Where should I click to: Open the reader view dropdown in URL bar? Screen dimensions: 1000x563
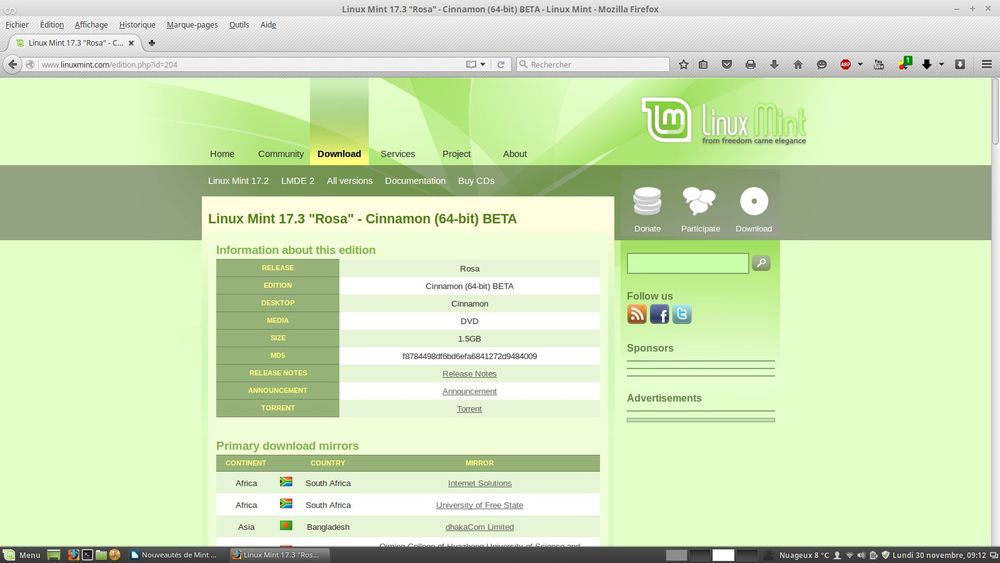pos(483,64)
